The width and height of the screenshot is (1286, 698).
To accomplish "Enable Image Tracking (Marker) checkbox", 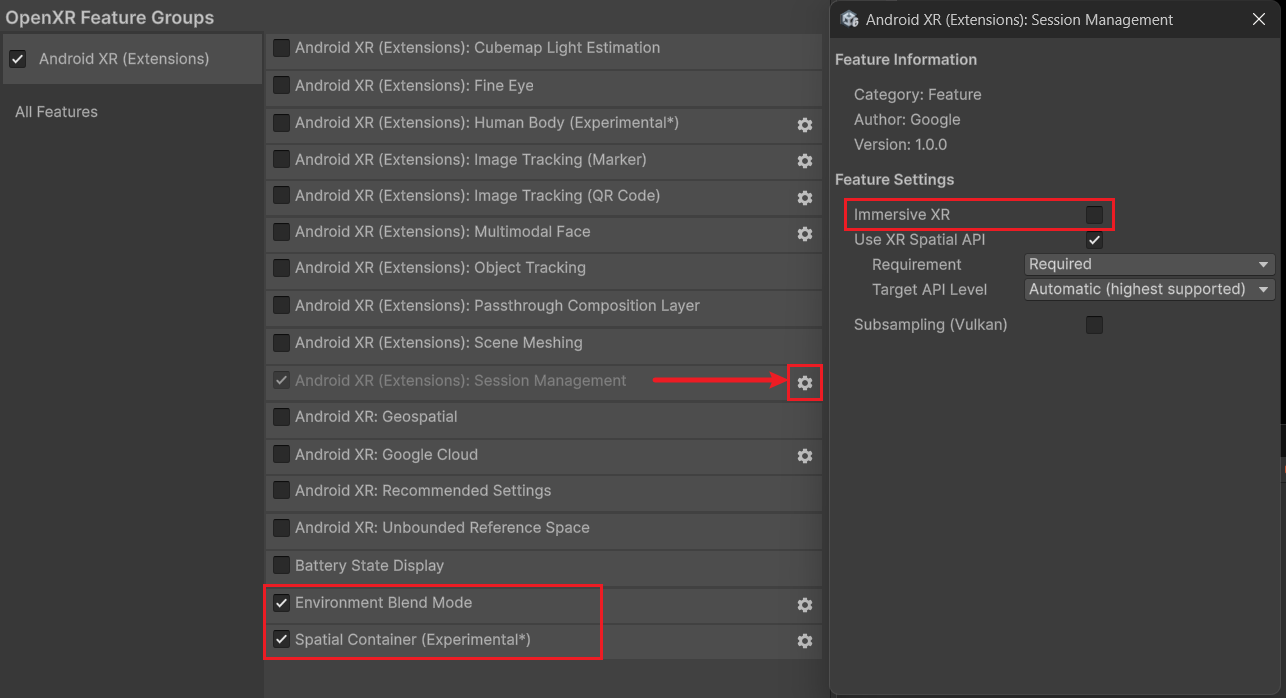I will 281,159.
